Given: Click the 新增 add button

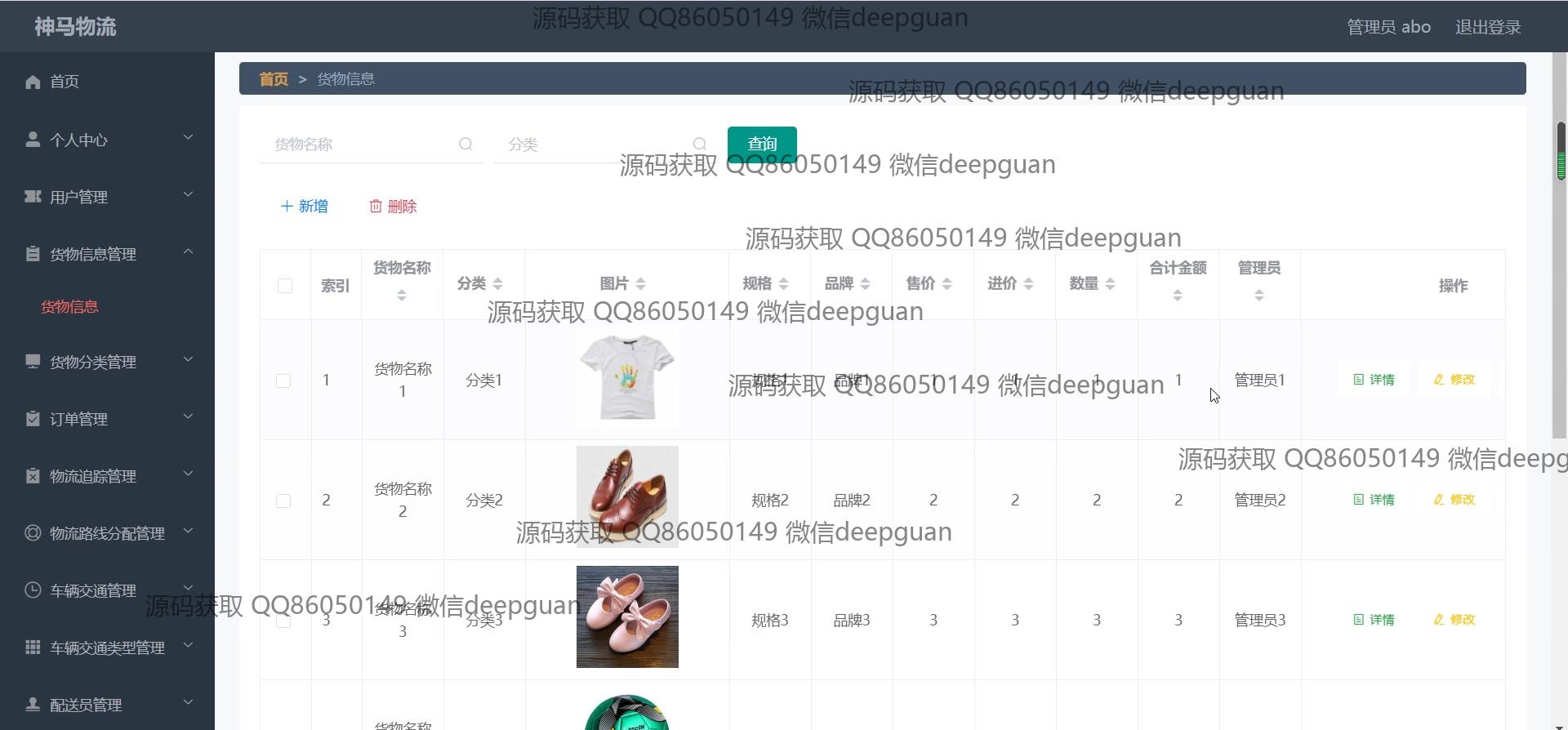Looking at the screenshot, I should click(x=304, y=207).
